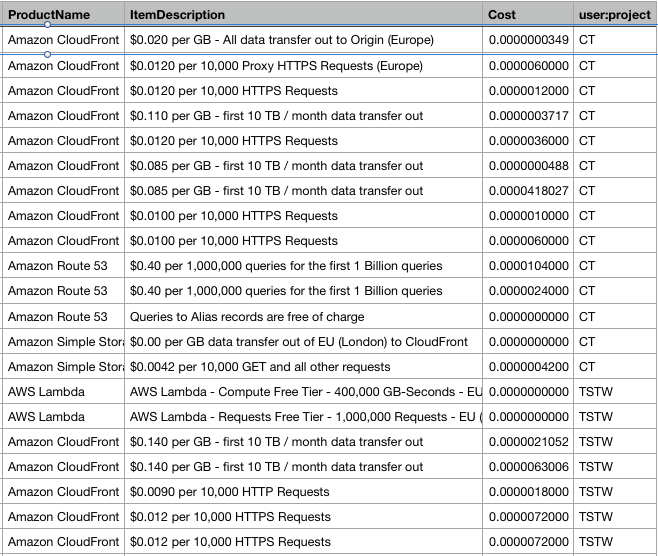The height and width of the screenshot is (556, 658).
Task: Select cost cell 0.0000021052
Action: tap(528, 442)
